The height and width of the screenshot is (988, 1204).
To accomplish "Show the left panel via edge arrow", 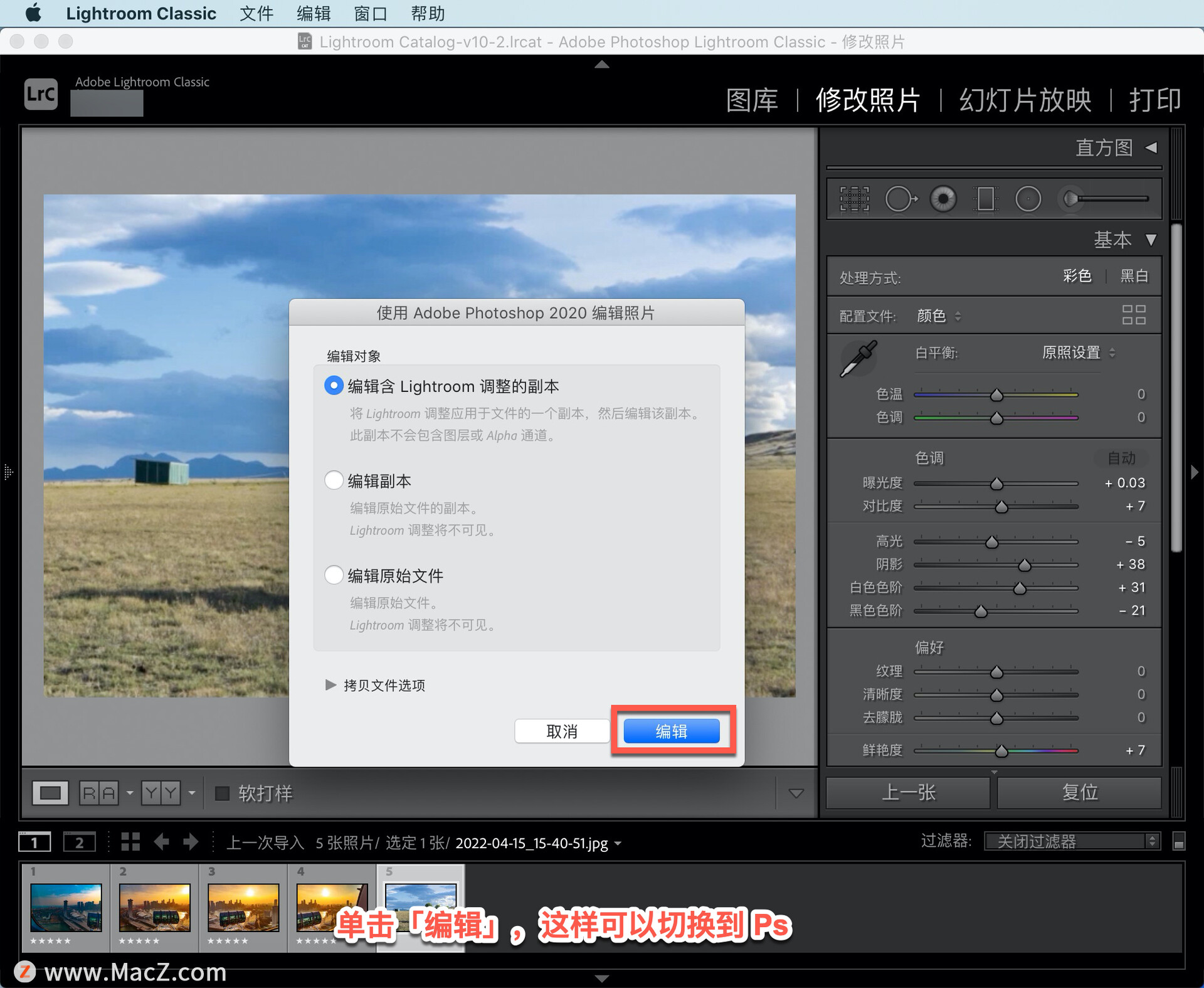I will click(8, 471).
